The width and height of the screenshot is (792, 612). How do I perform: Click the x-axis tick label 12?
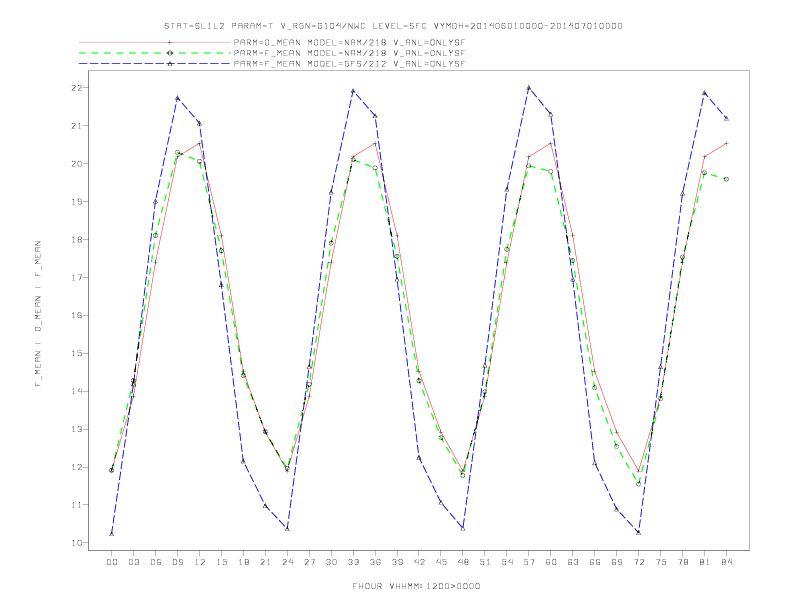coord(200,562)
